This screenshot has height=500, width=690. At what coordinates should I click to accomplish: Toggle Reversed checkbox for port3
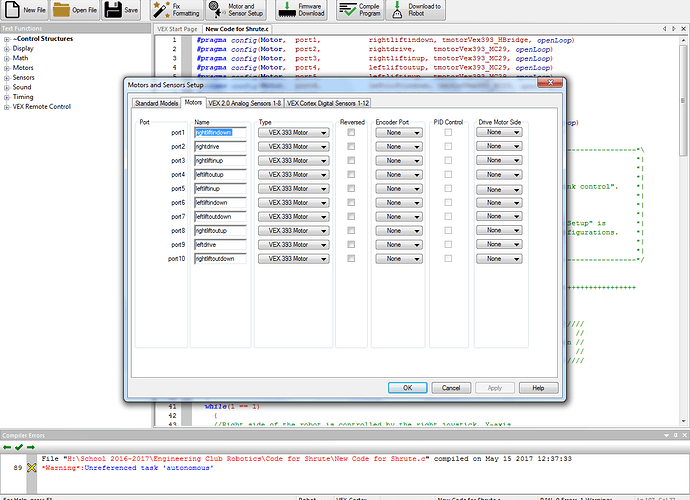point(351,161)
